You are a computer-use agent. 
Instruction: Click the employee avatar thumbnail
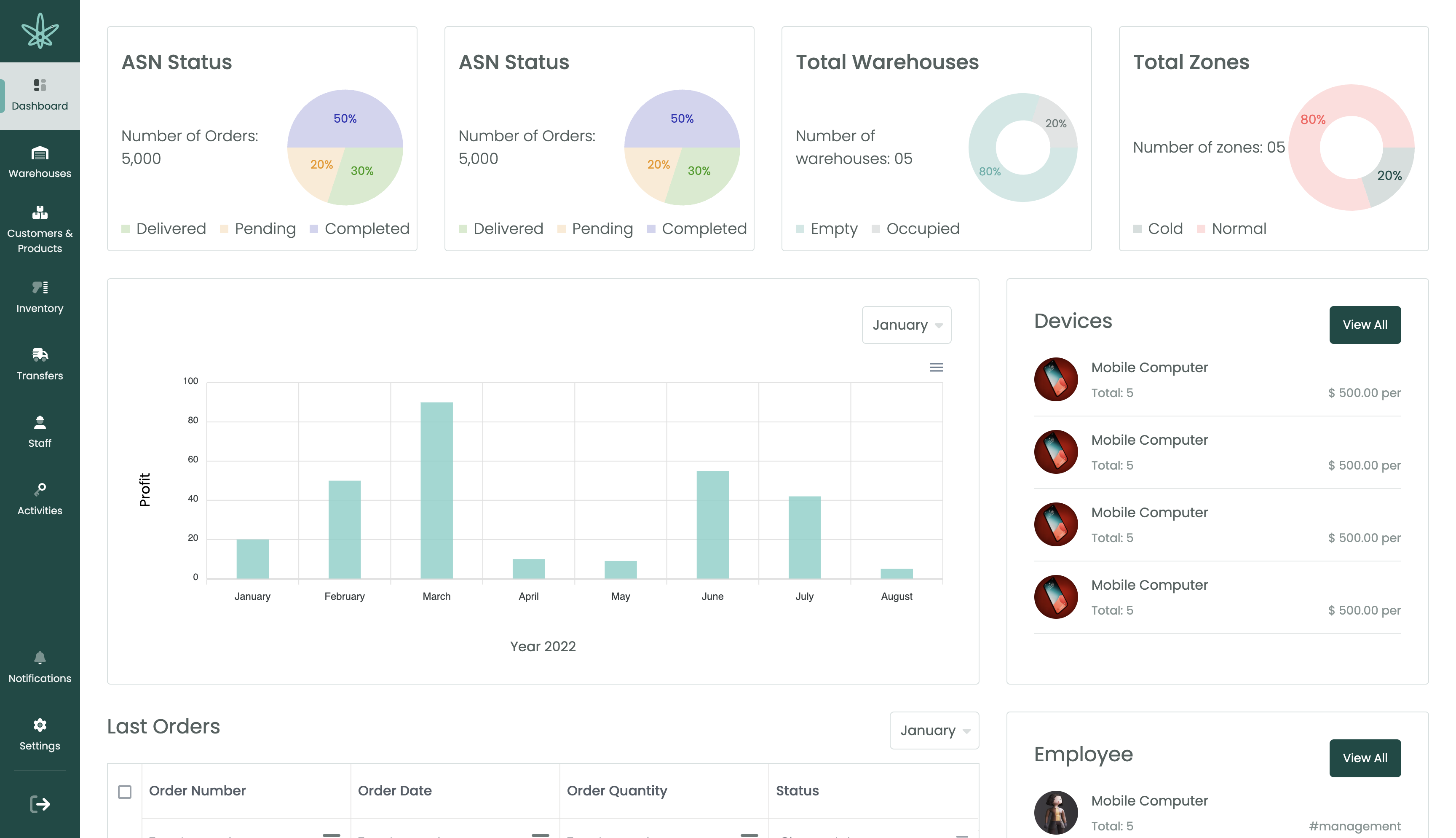1056,812
